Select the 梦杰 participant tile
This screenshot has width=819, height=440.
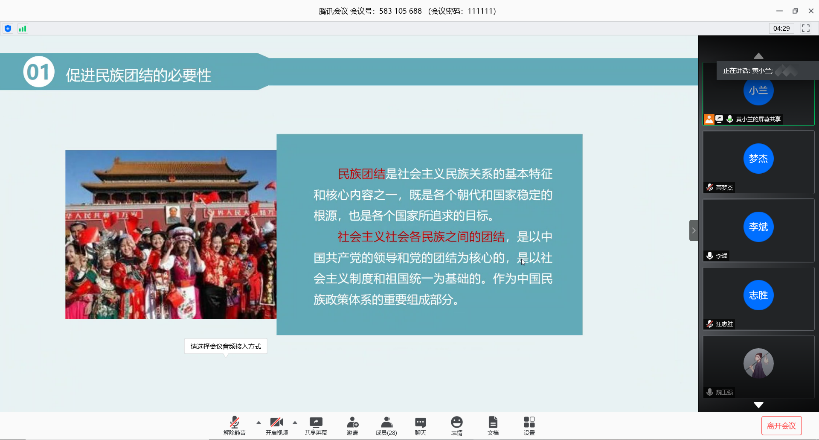[x=759, y=160]
